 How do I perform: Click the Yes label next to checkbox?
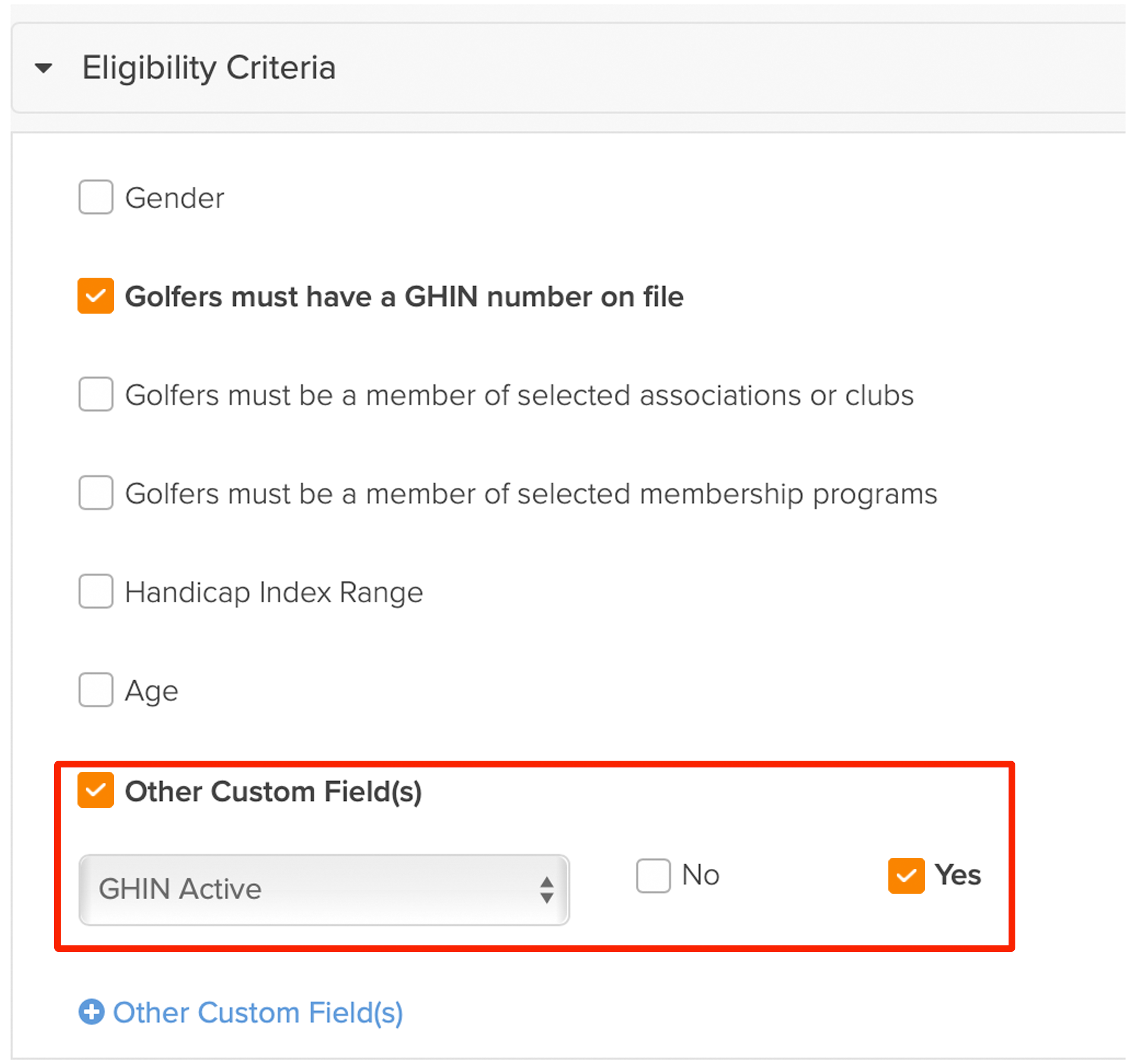pos(958,875)
